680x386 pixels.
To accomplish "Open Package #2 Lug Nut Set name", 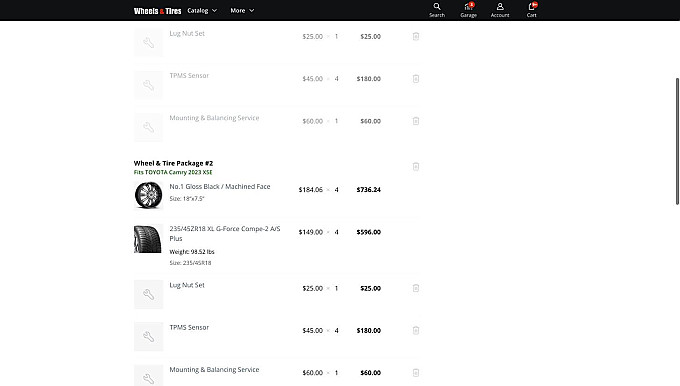I will [x=187, y=285].
